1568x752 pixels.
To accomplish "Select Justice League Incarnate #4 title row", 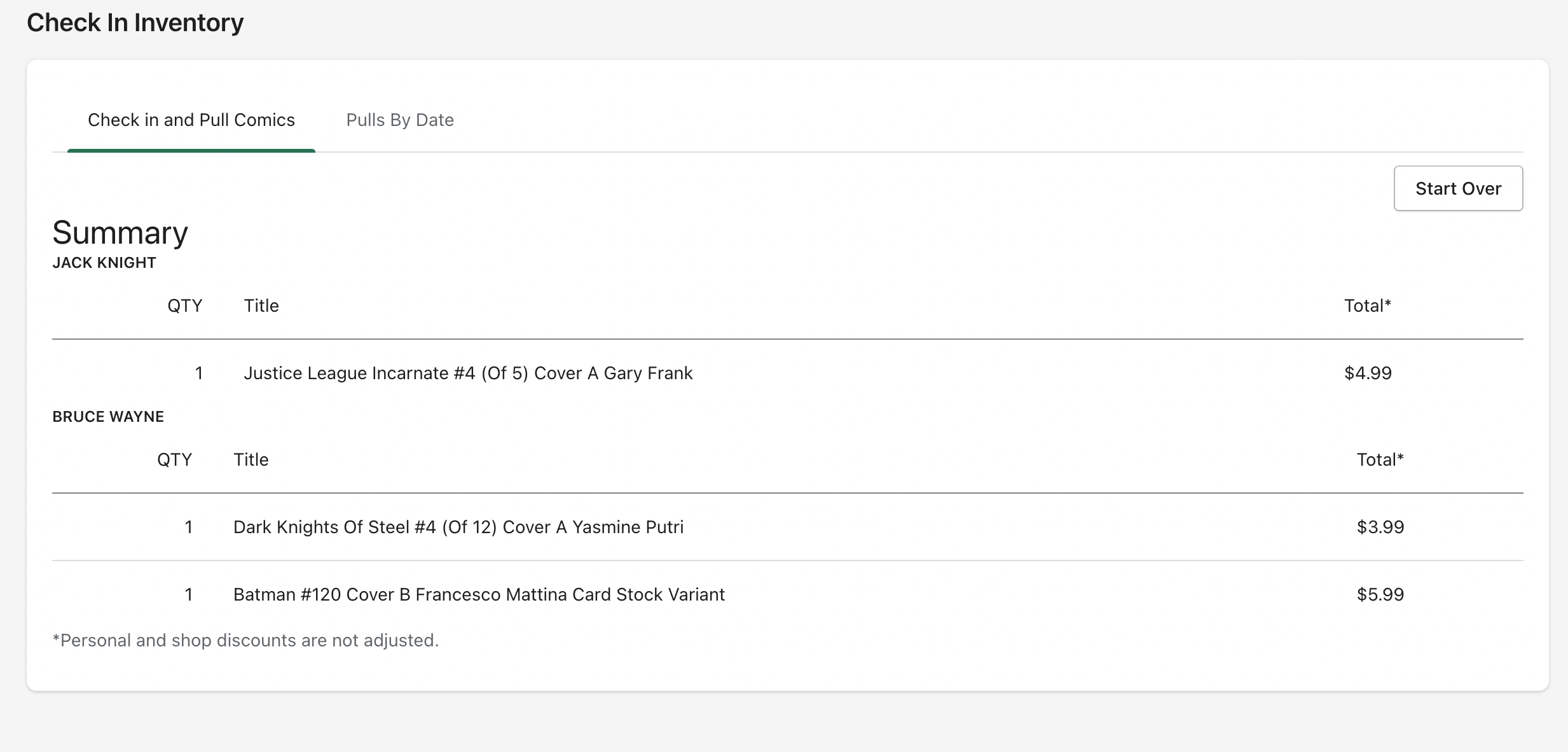I will [468, 373].
